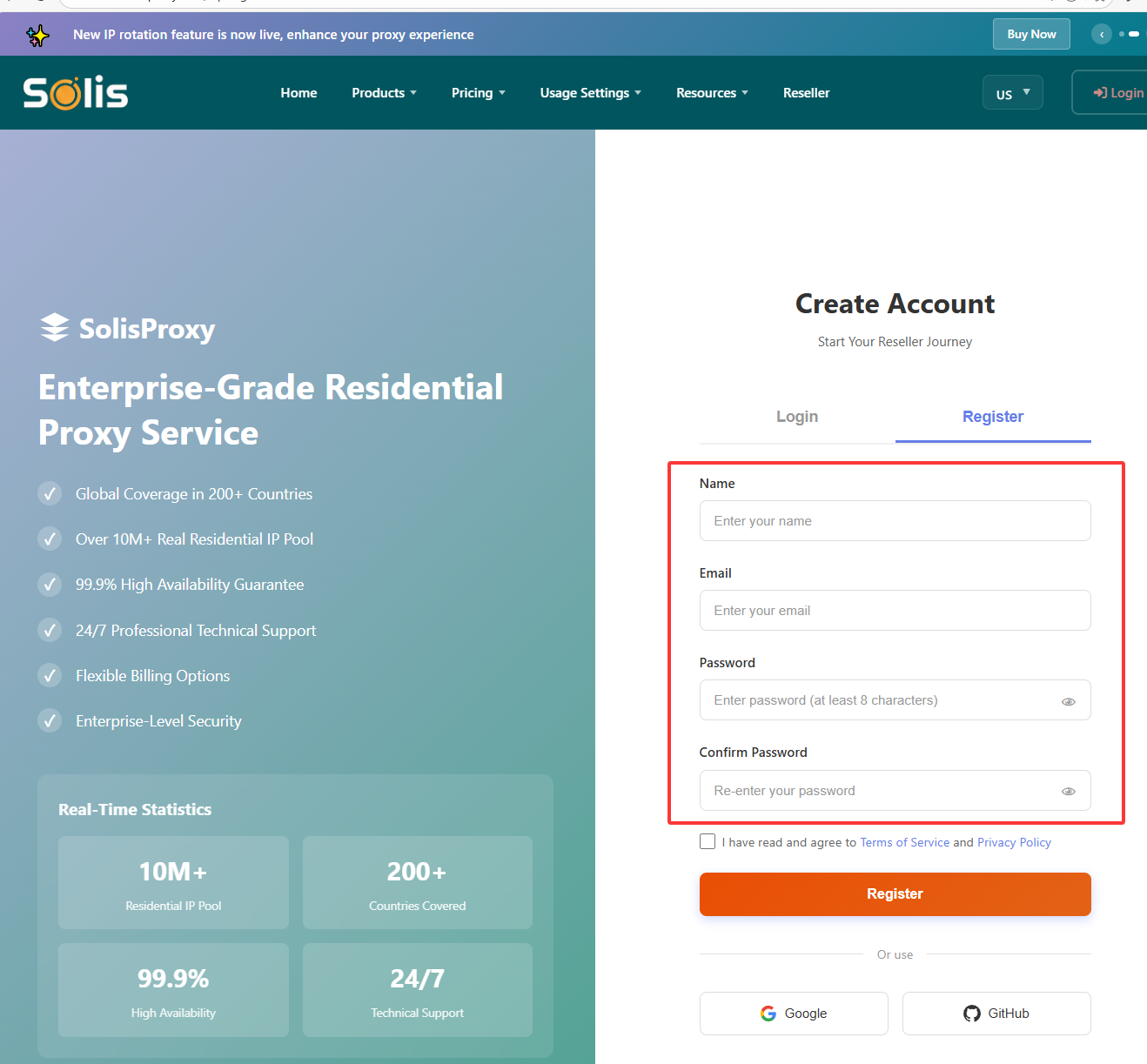
Task: Select the Register tab
Action: [x=993, y=417]
